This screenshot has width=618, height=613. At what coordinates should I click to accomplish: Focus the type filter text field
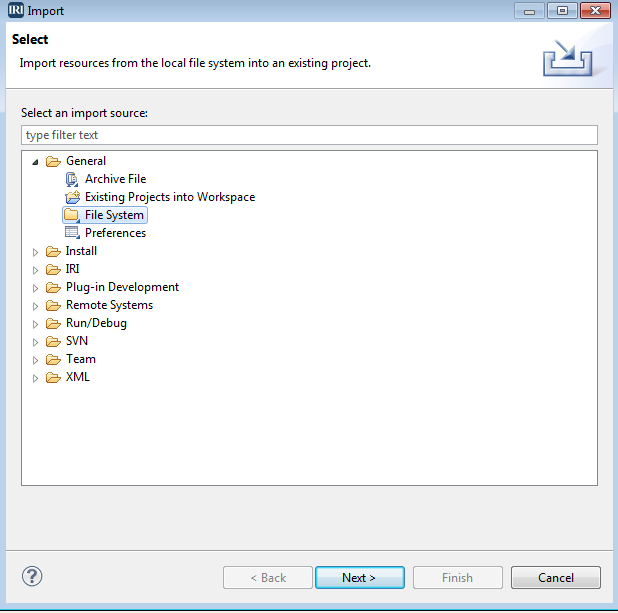[309, 135]
